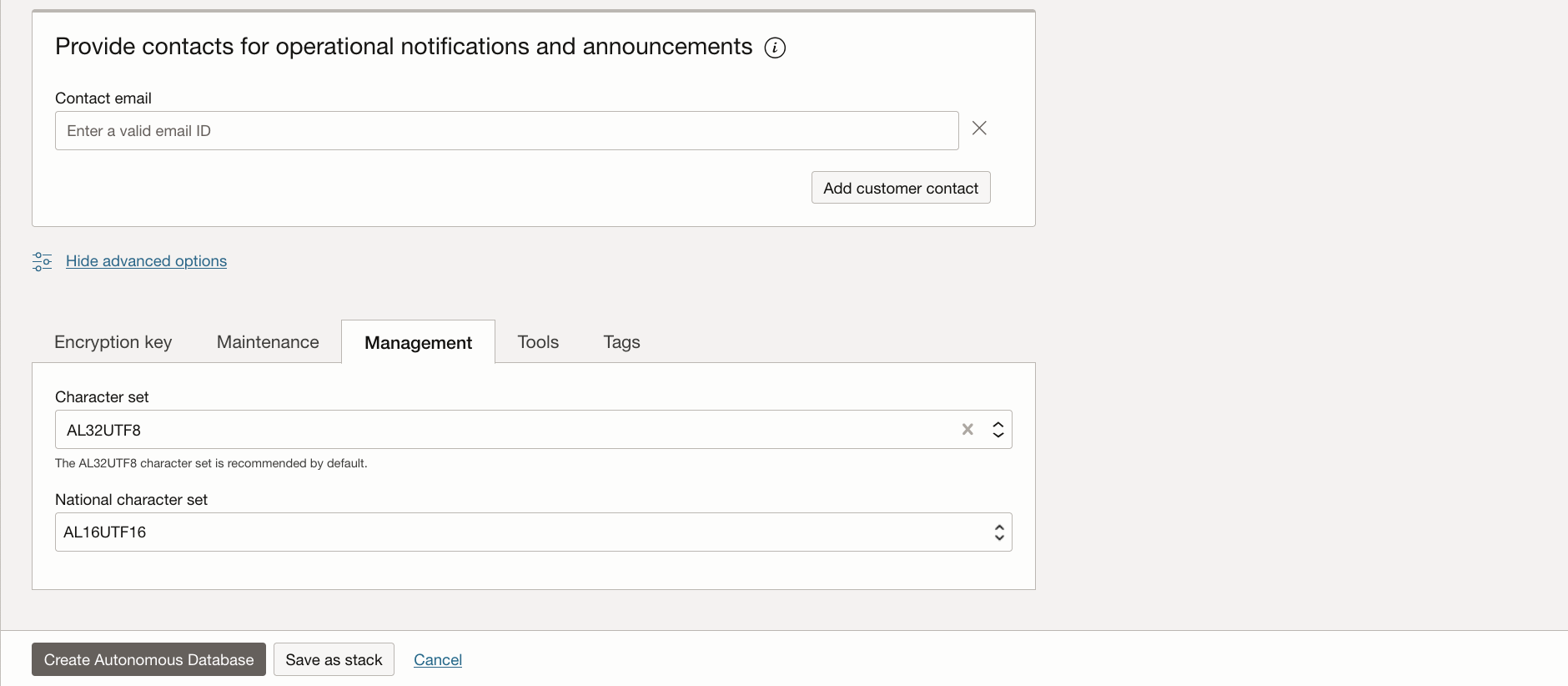
Task: Click Add customer contact button
Action: tap(901, 188)
